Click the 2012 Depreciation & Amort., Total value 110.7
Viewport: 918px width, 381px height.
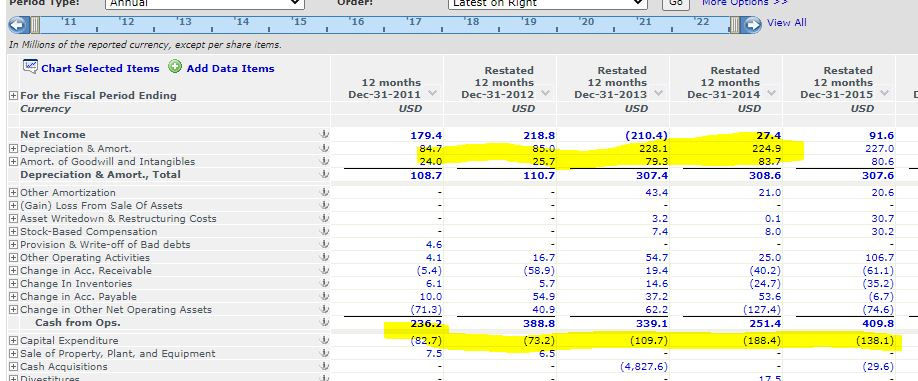point(539,175)
